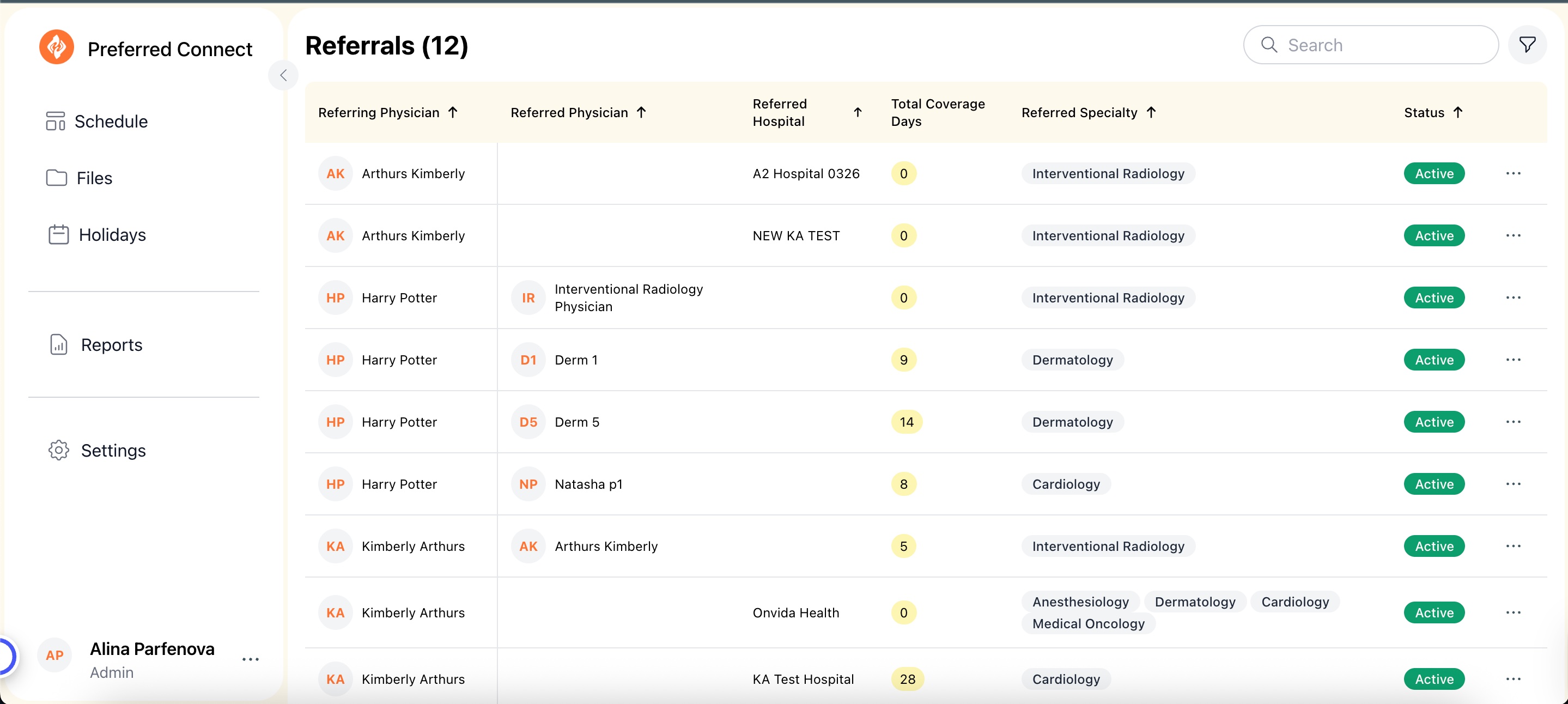This screenshot has width=1568, height=704.
Task: Click Cardiology tag in Natasha p1 row
Action: 1066,484
